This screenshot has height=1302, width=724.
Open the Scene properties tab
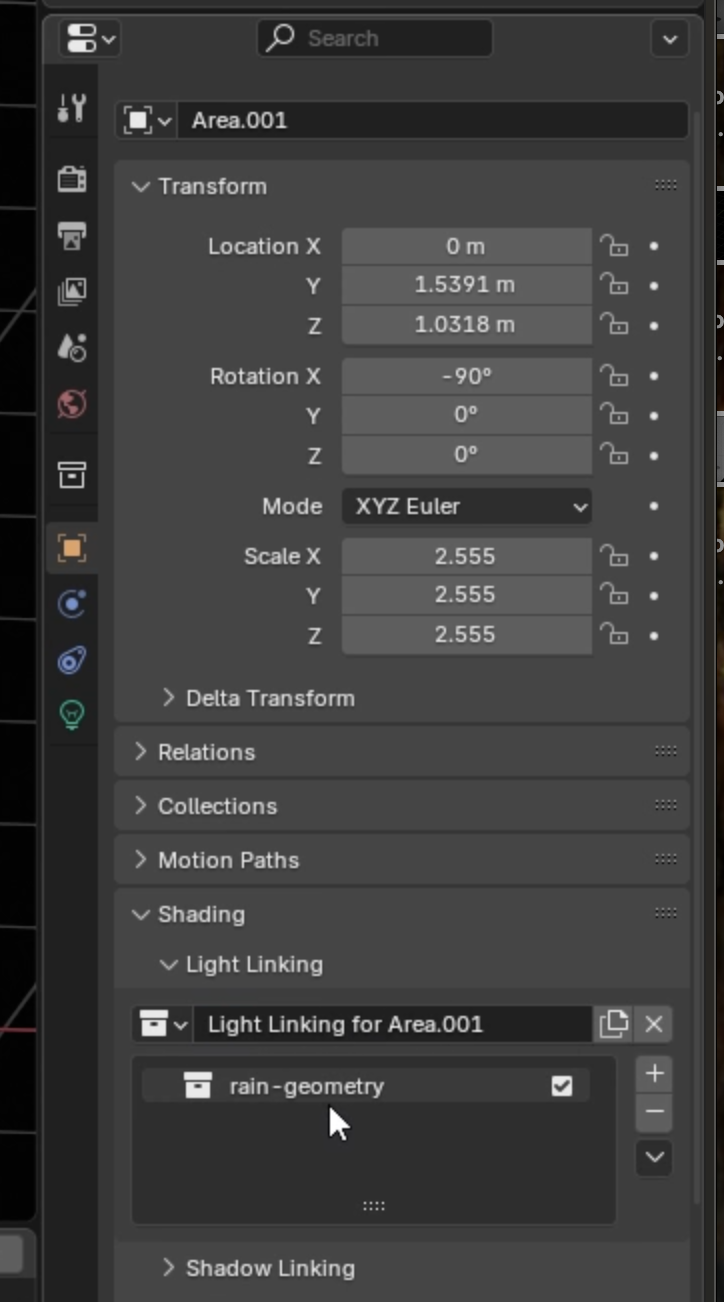point(72,348)
